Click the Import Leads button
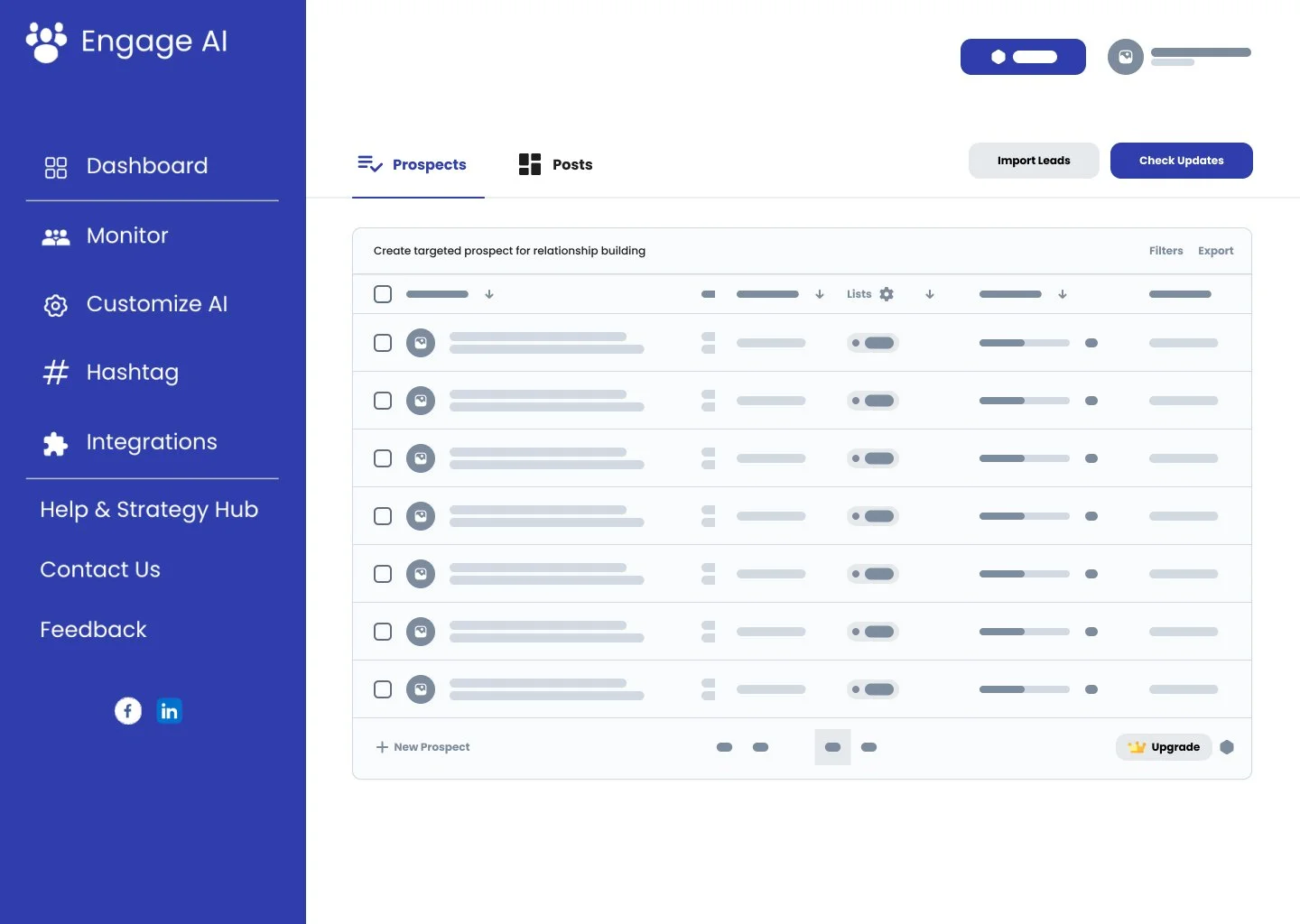 [1034, 161]
